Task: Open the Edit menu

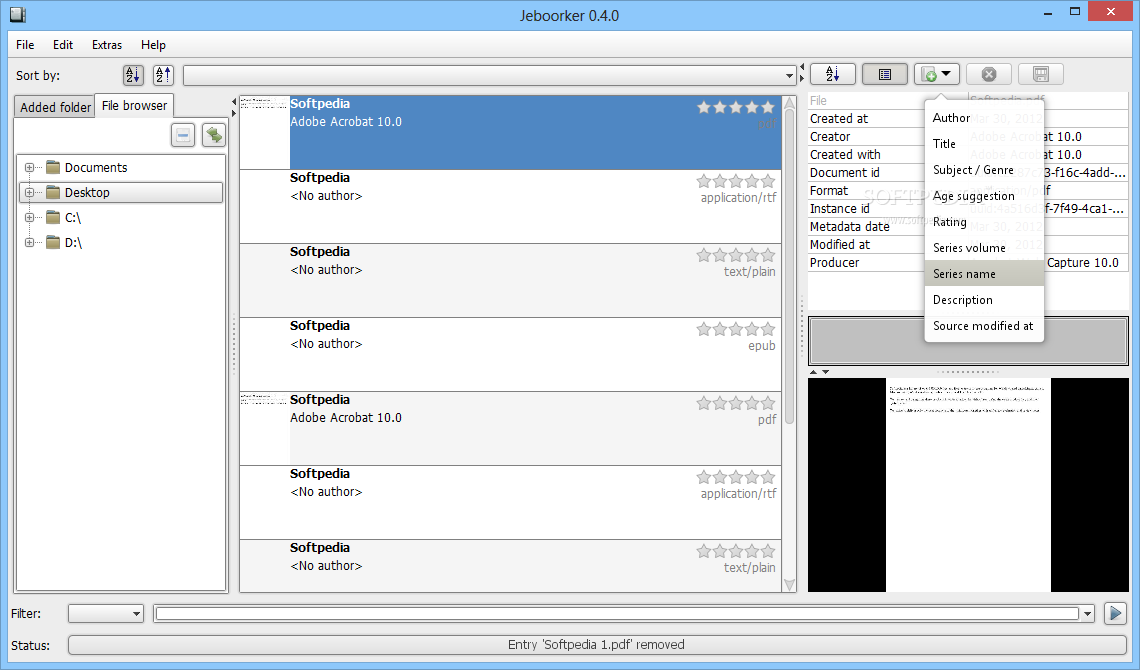Action: (63, 45)
